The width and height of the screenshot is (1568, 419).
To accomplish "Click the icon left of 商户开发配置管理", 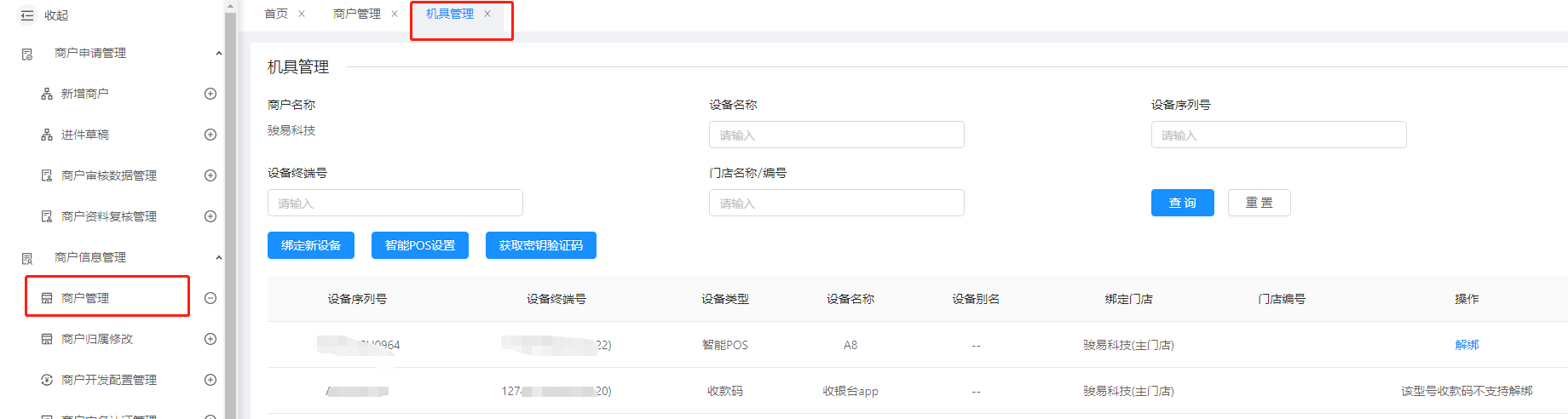I will (47, 380).
